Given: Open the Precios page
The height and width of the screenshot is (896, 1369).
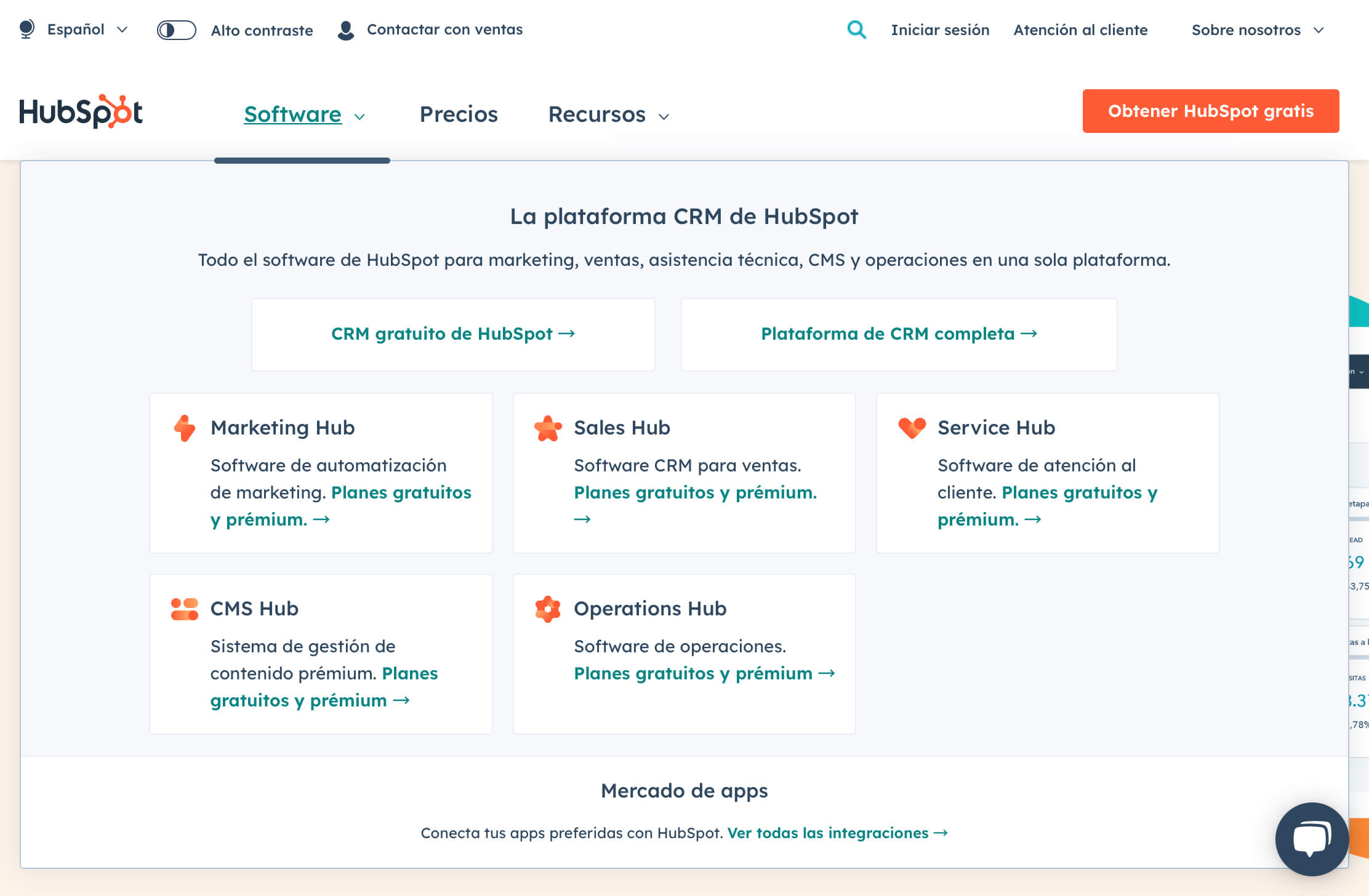Looking at the screenshot, I should pyautogui.click(x=458, y=114).
